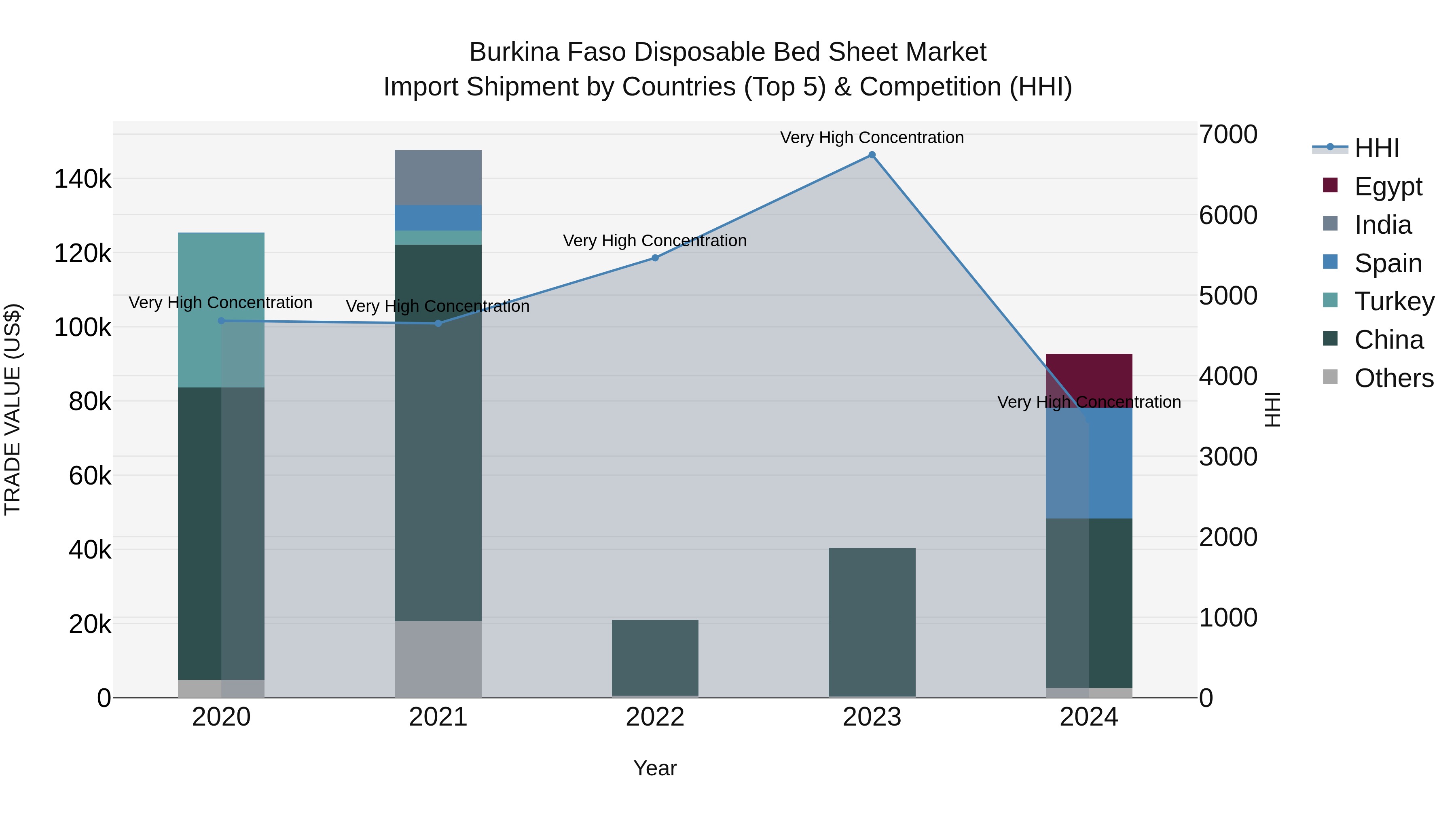Click the China bar for 2023
Viewport: 1456px width, 819px height.
pyautogui.click(x=872, y=622)
